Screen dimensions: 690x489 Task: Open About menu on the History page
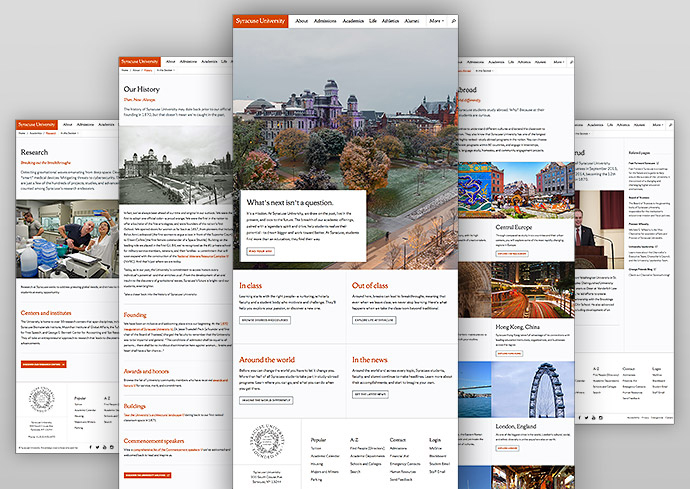pyautogui.click(x=171, y=62)
